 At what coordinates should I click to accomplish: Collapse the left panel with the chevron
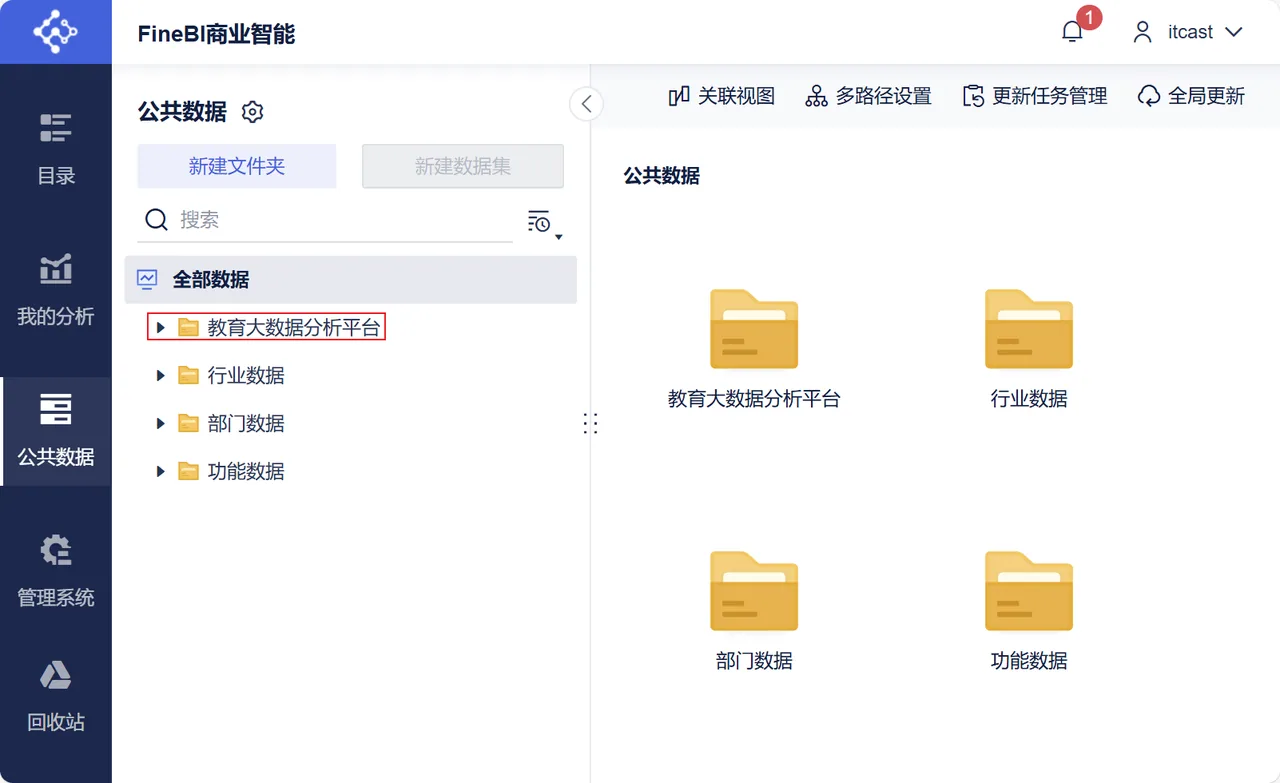click(x=586, y=103)
